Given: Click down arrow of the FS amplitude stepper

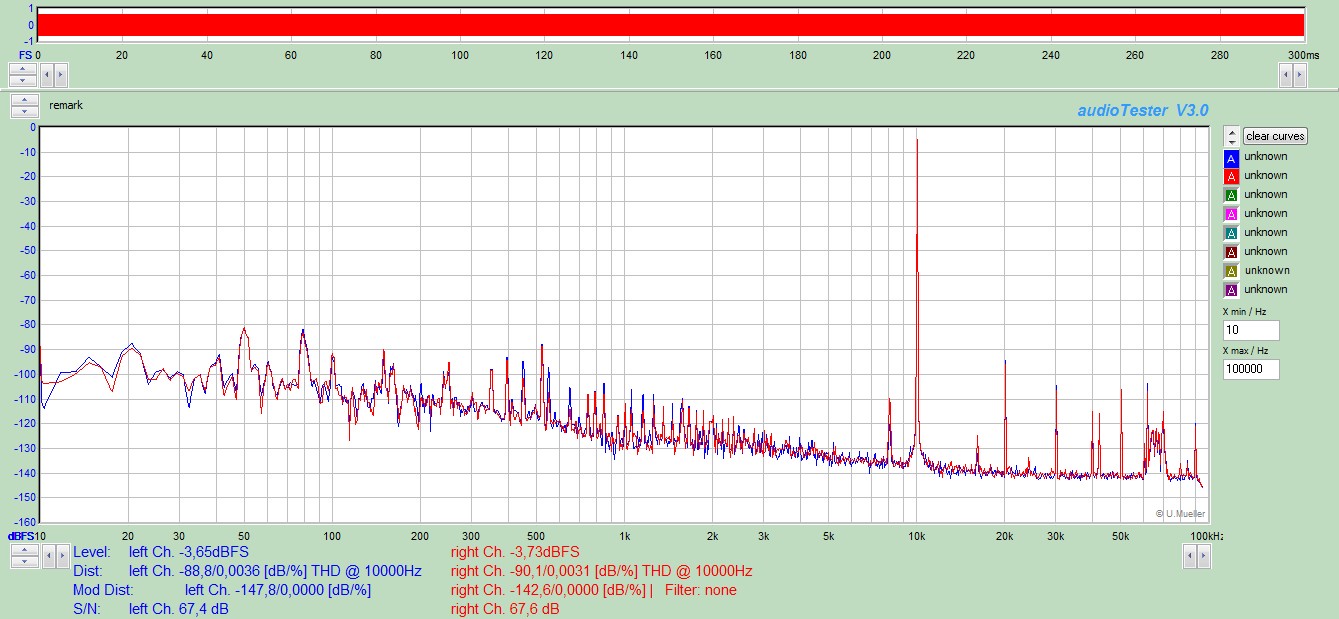Looking at the screenshot, I should coord(23,80).
